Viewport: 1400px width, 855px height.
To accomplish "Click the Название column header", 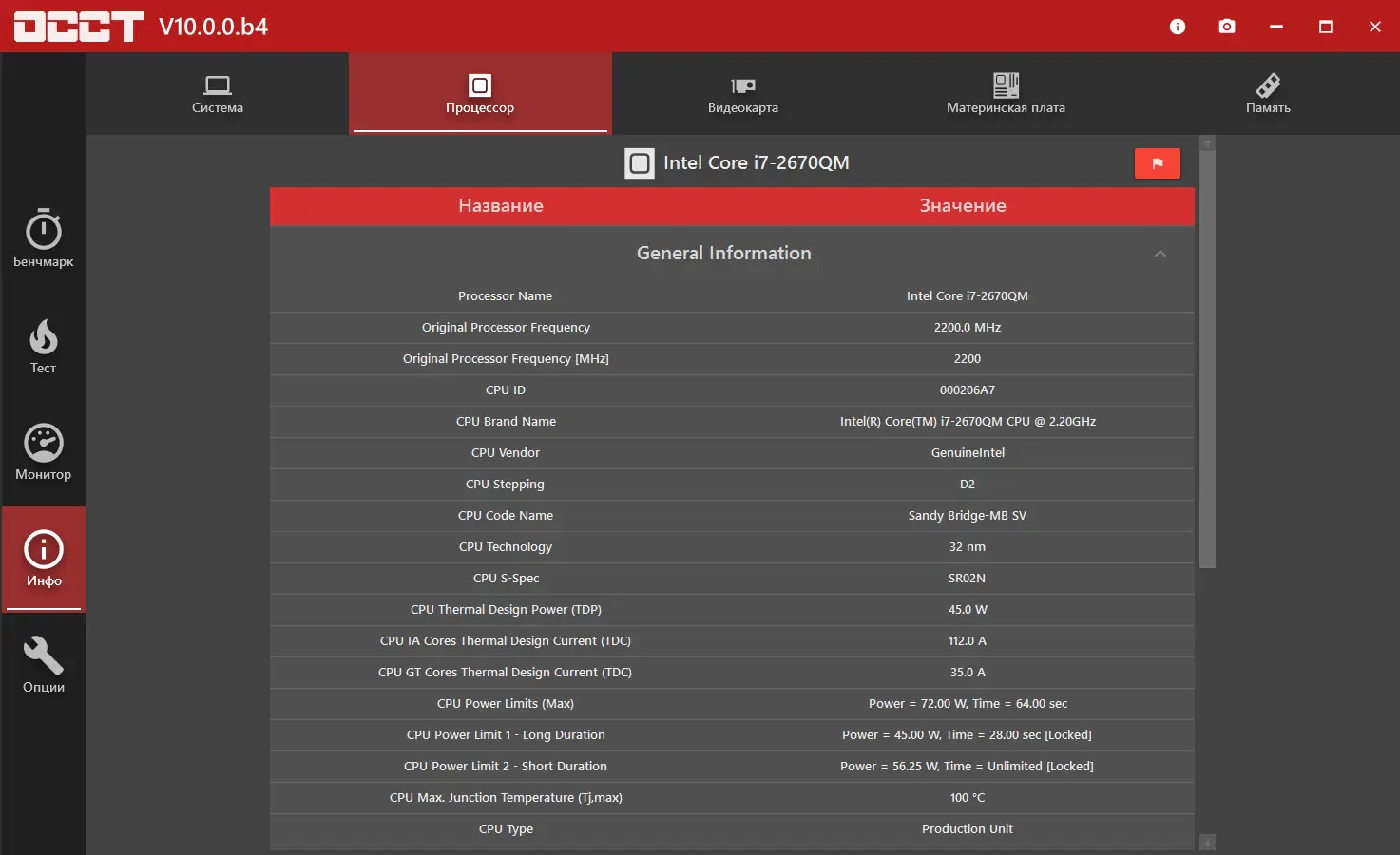I will [x=501, y=206].
